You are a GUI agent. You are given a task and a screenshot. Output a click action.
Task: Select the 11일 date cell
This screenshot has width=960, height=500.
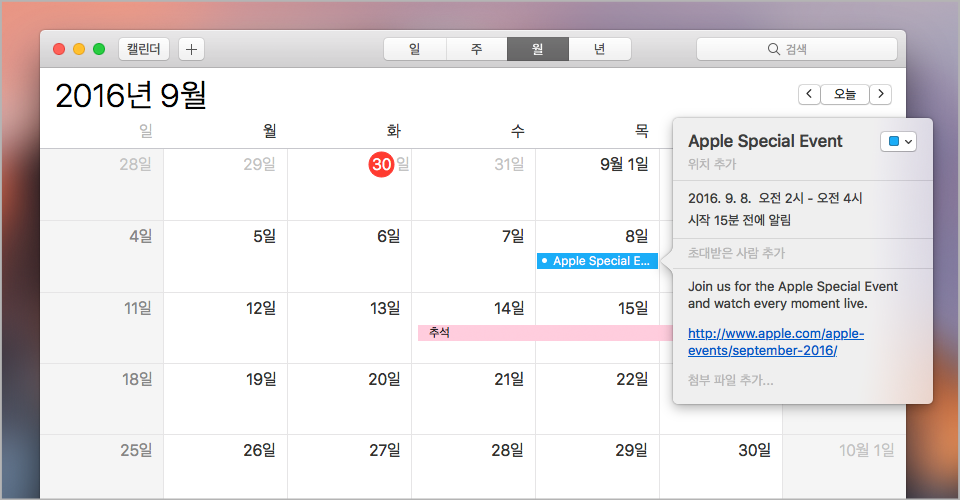pyautogui.click(x=102, y=328)
